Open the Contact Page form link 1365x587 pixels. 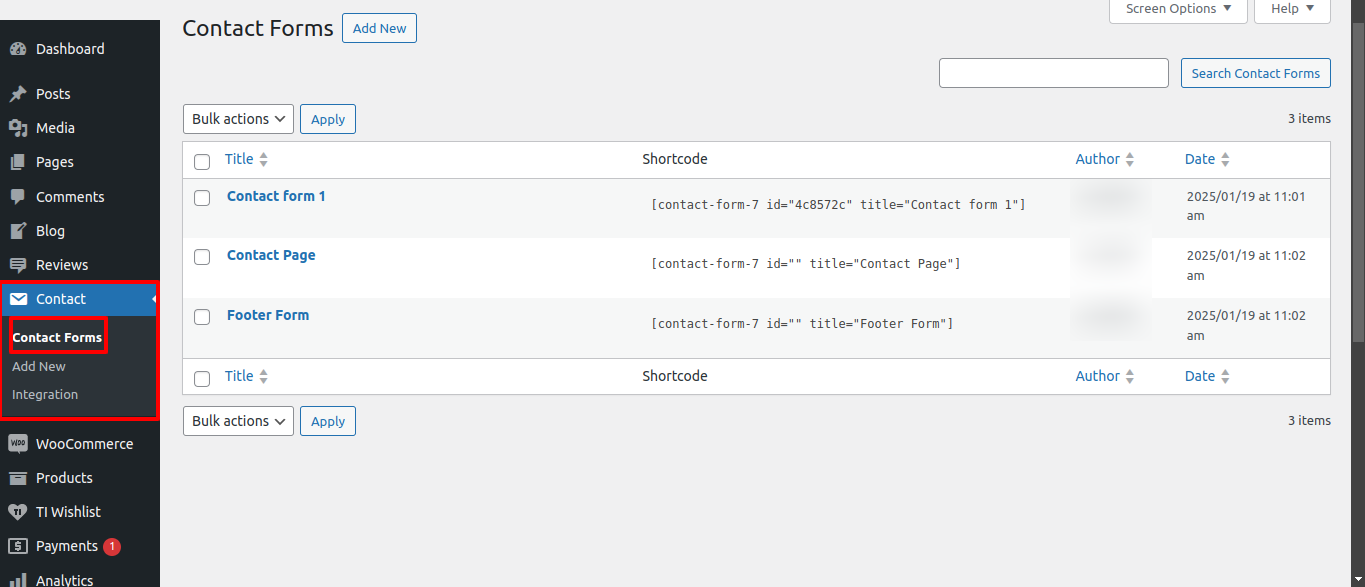tap(271, 255)
